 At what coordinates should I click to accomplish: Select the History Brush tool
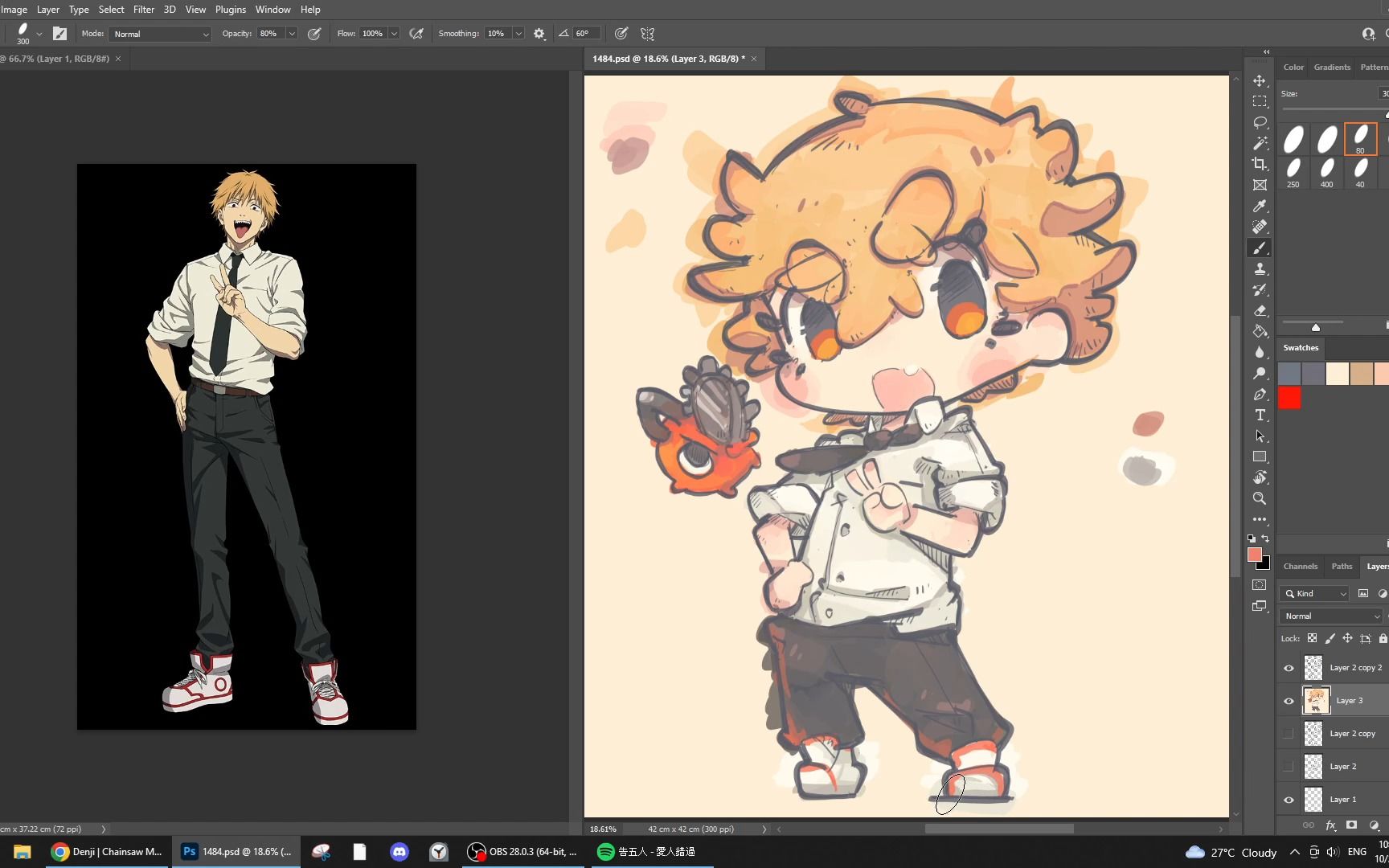tap(1260, 289)
